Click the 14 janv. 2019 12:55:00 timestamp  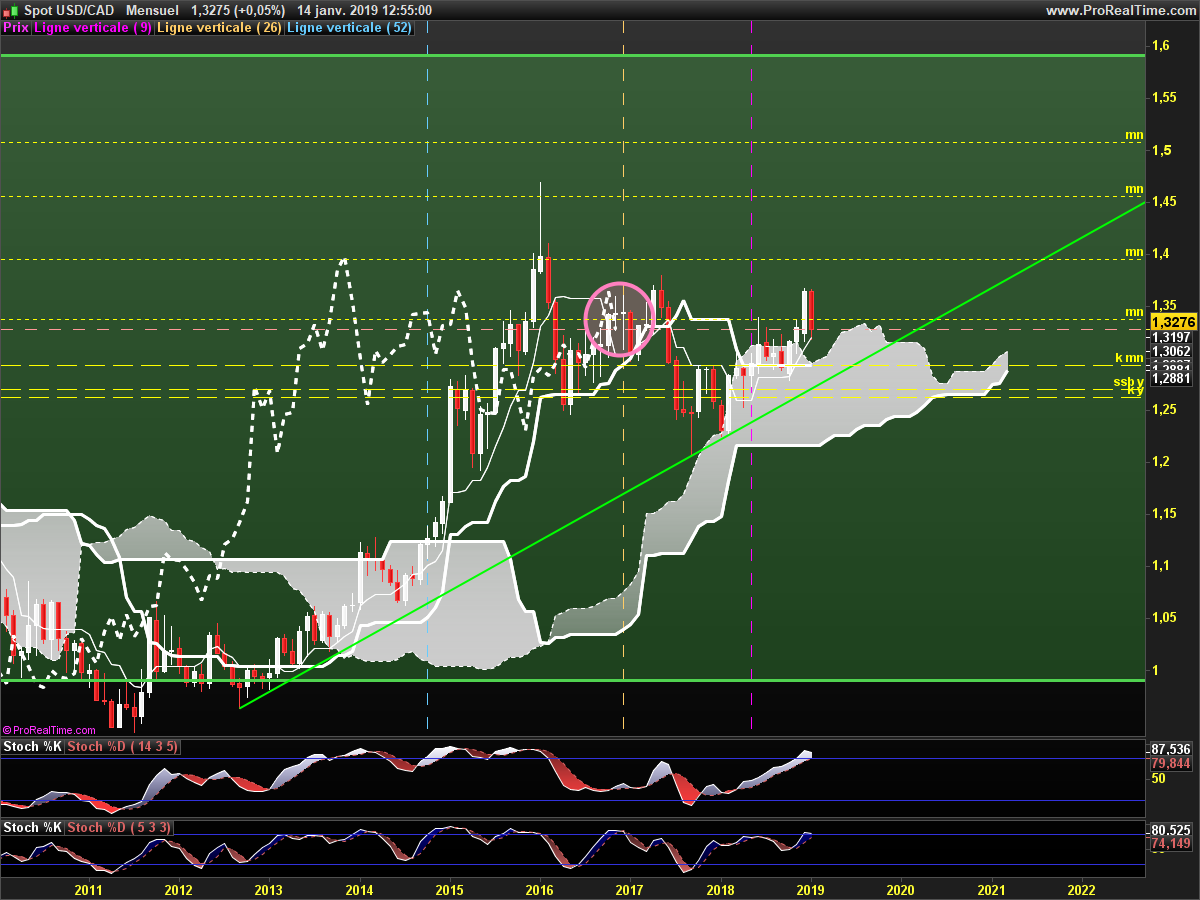pyautogui.click(x=365, y=10)
